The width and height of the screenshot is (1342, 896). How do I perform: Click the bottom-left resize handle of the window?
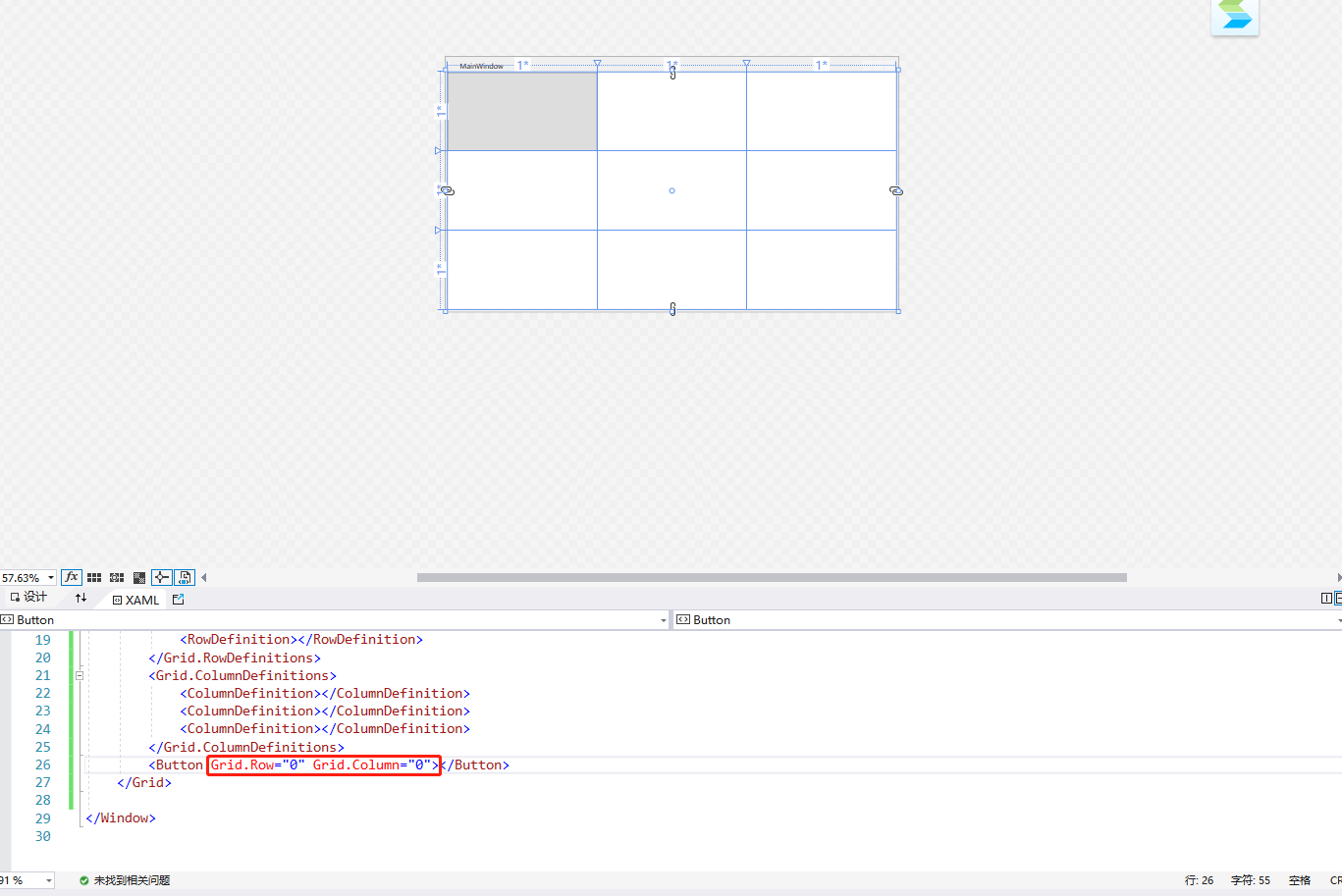446,311
